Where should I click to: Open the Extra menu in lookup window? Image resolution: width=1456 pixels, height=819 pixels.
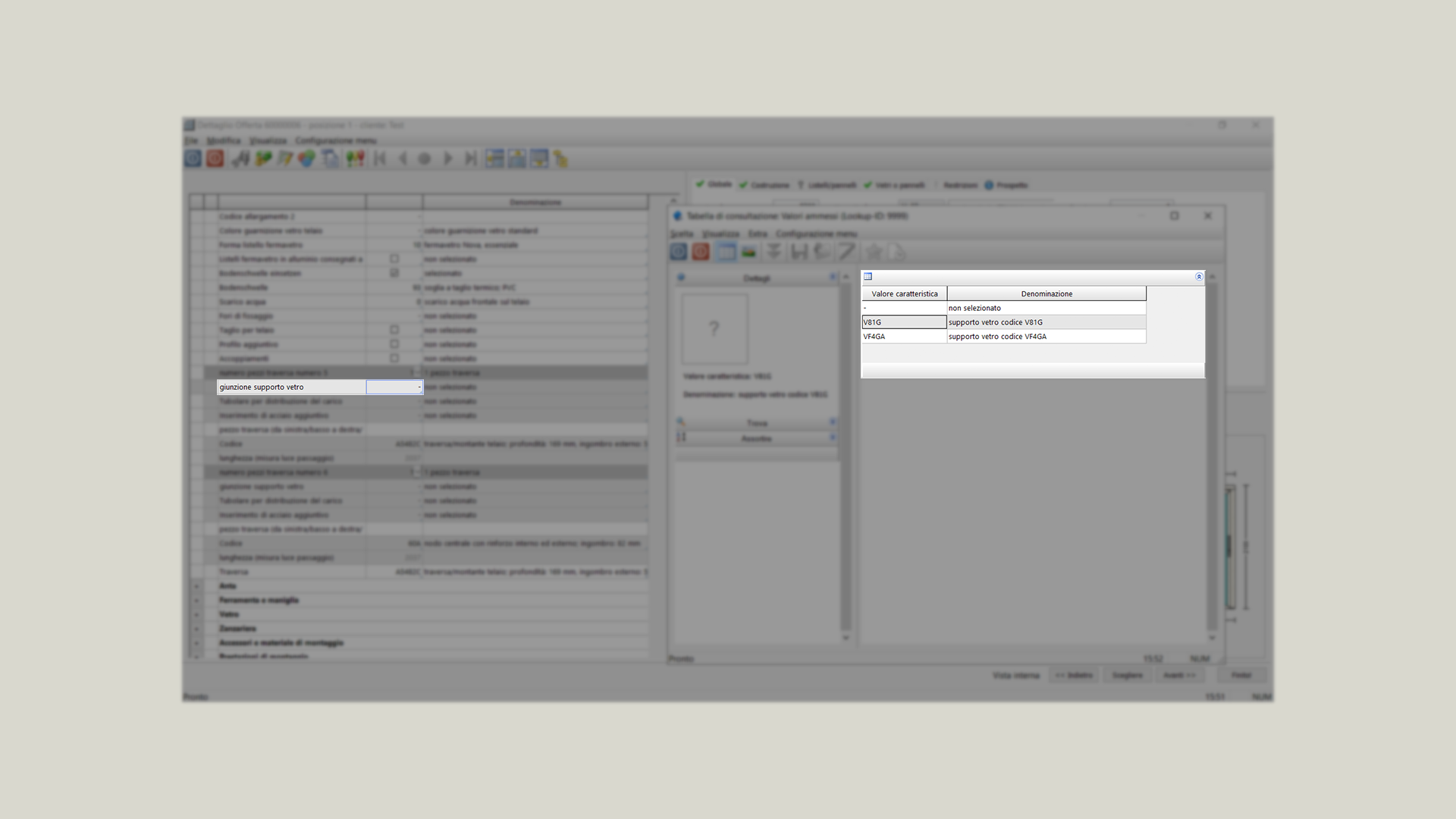[x=758, y=234]
